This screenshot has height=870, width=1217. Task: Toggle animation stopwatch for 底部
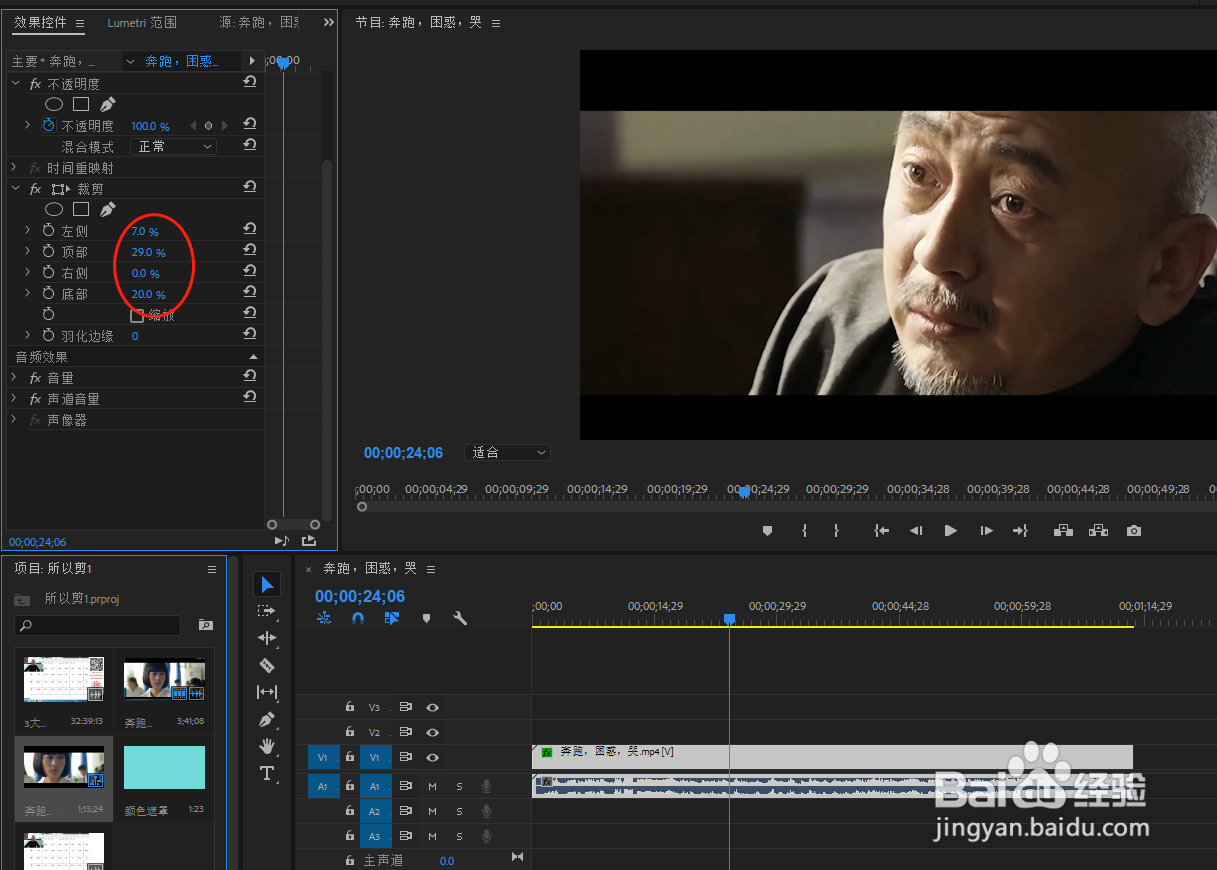tap(48, 293)
